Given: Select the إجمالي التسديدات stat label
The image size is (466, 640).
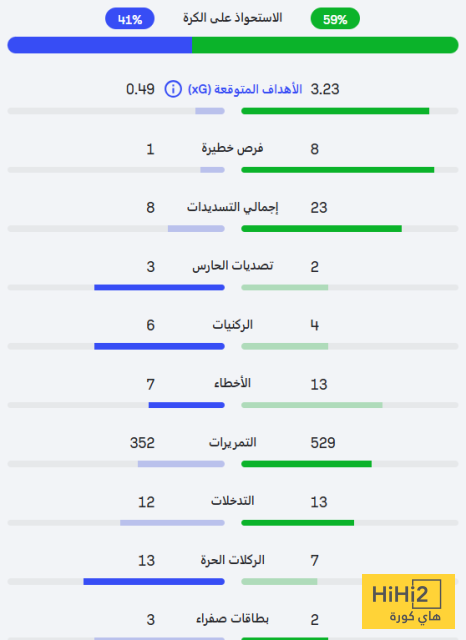Looking at the screenshot, I should (x=233, y=207).
